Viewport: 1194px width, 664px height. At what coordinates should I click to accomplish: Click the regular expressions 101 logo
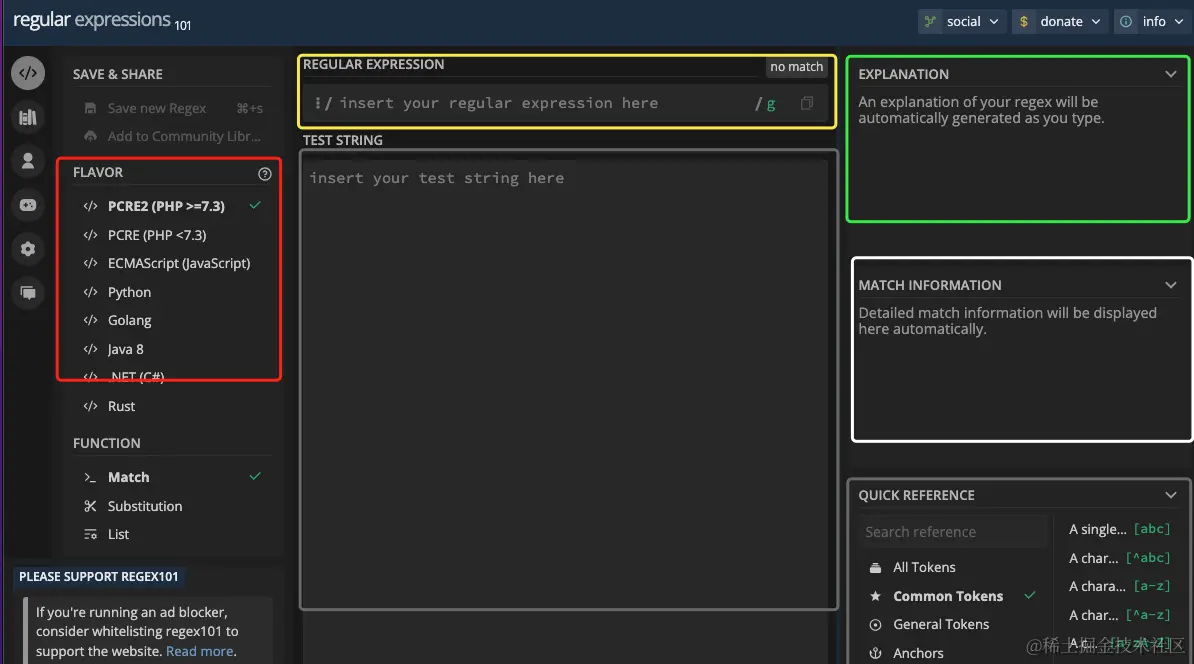[102, 21]
